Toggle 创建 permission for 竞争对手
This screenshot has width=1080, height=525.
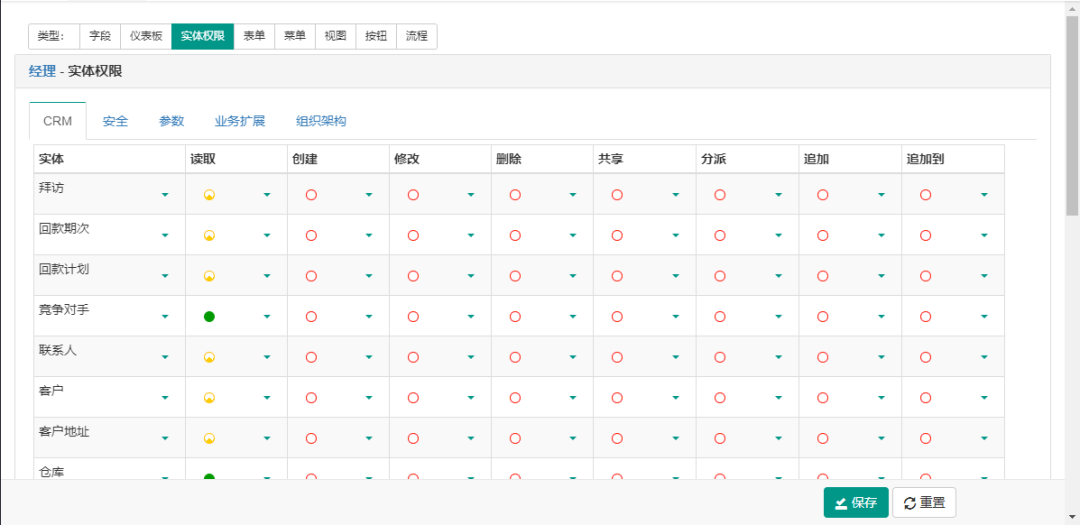311,317
